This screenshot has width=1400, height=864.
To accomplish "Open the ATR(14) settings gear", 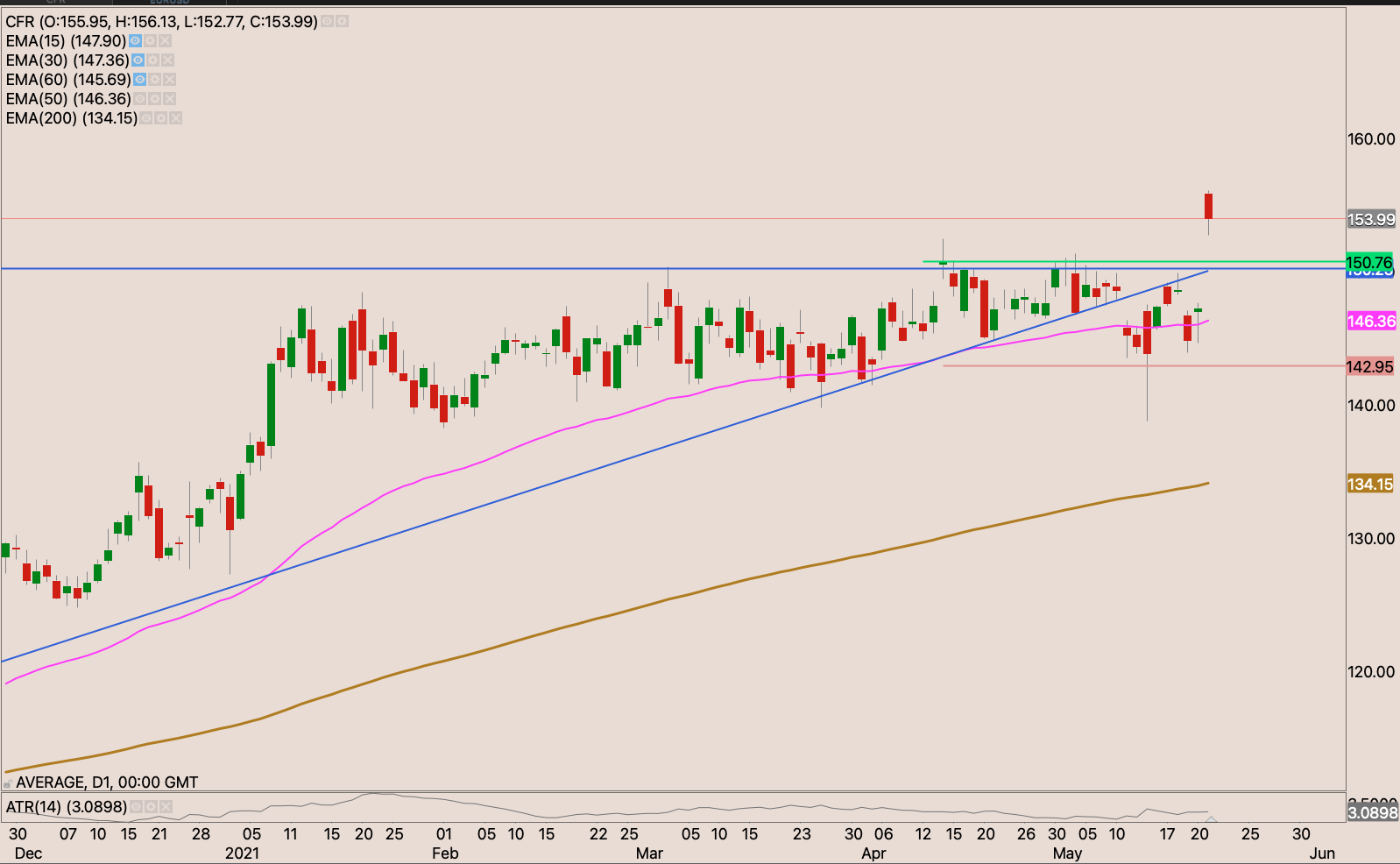I will [151, 806].
